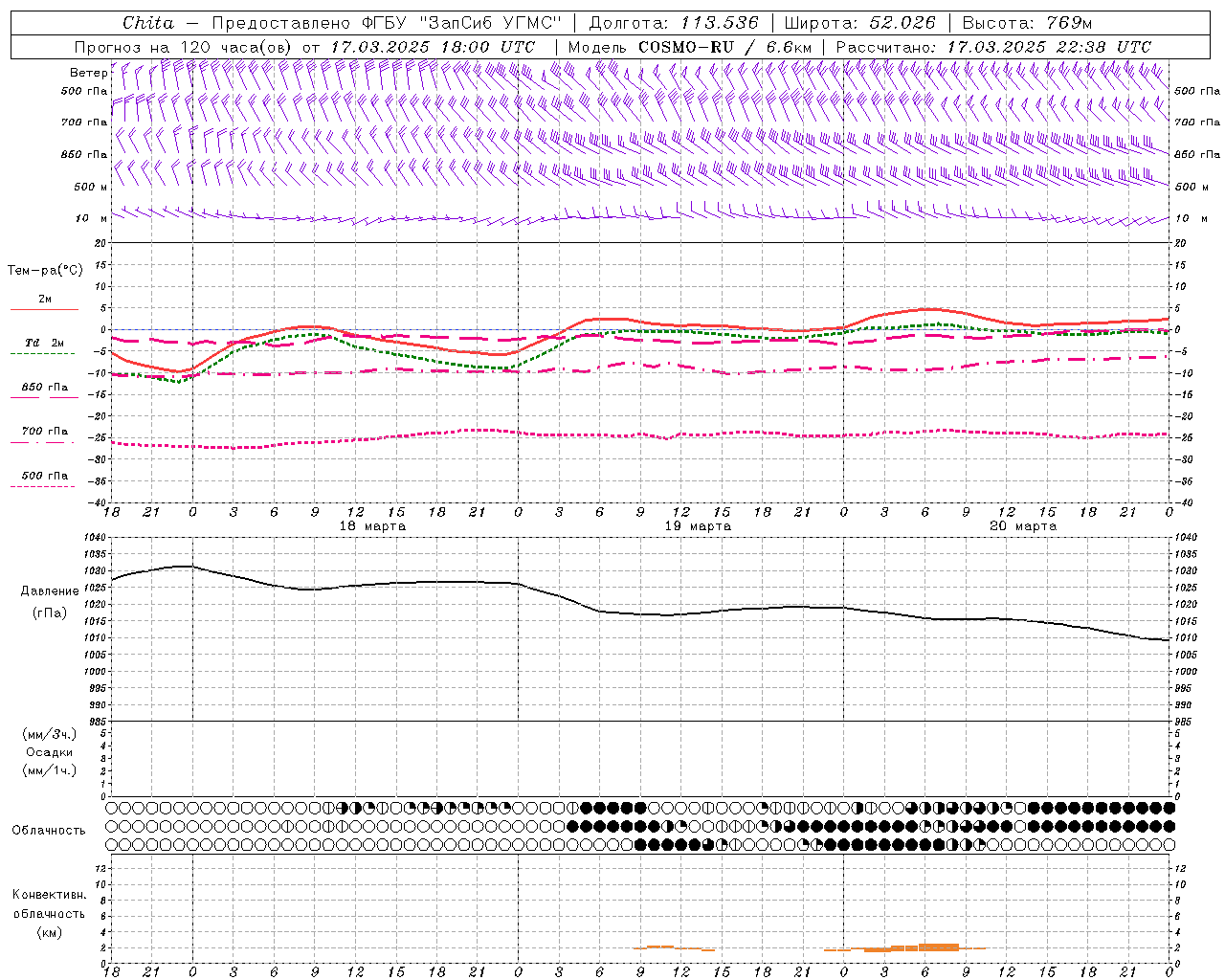
Task: Click the date label "20 марта"
Action: pos(1023,526)
